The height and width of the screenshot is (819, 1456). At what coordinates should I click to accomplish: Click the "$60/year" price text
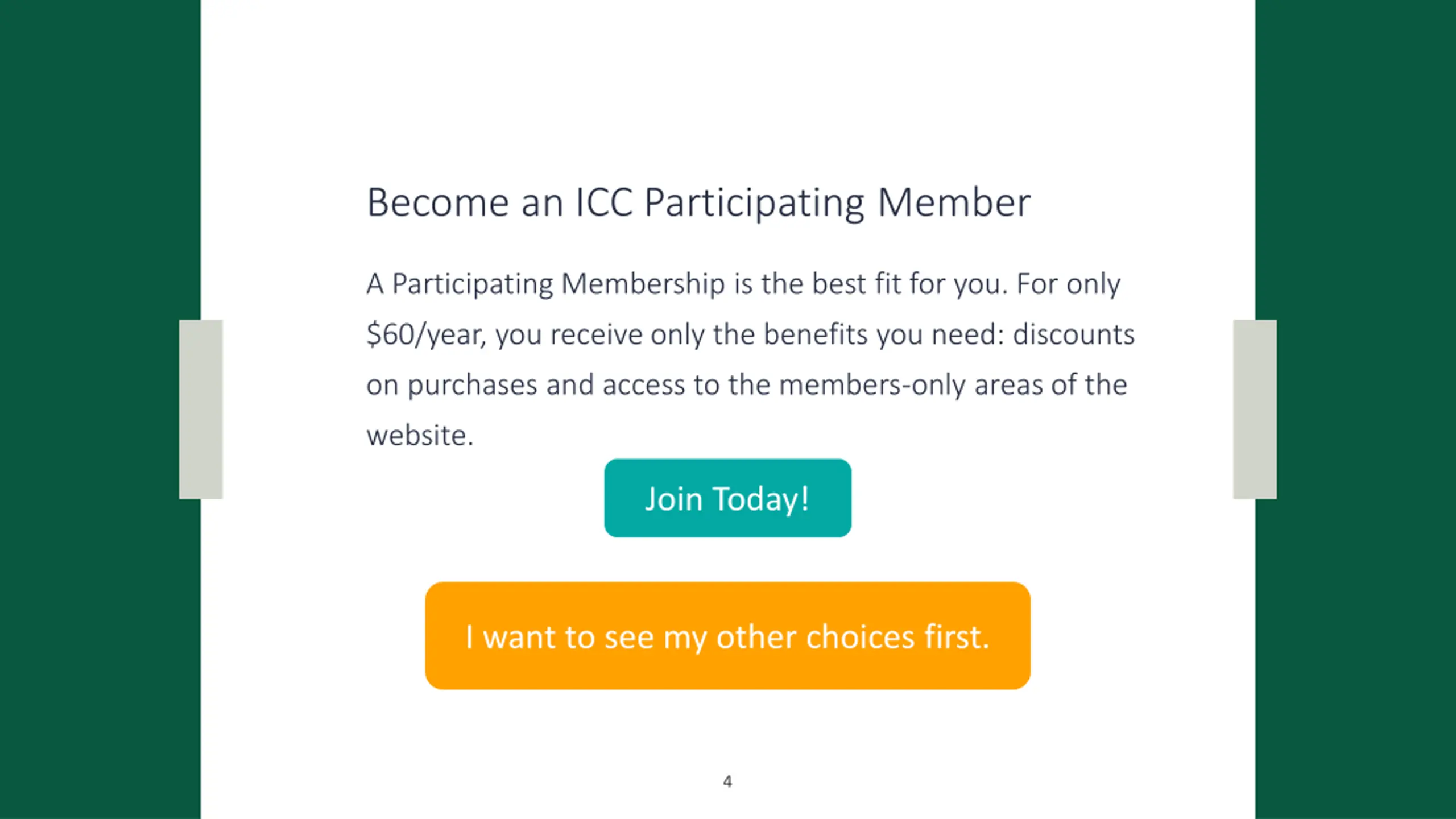(x=425, y=334)
